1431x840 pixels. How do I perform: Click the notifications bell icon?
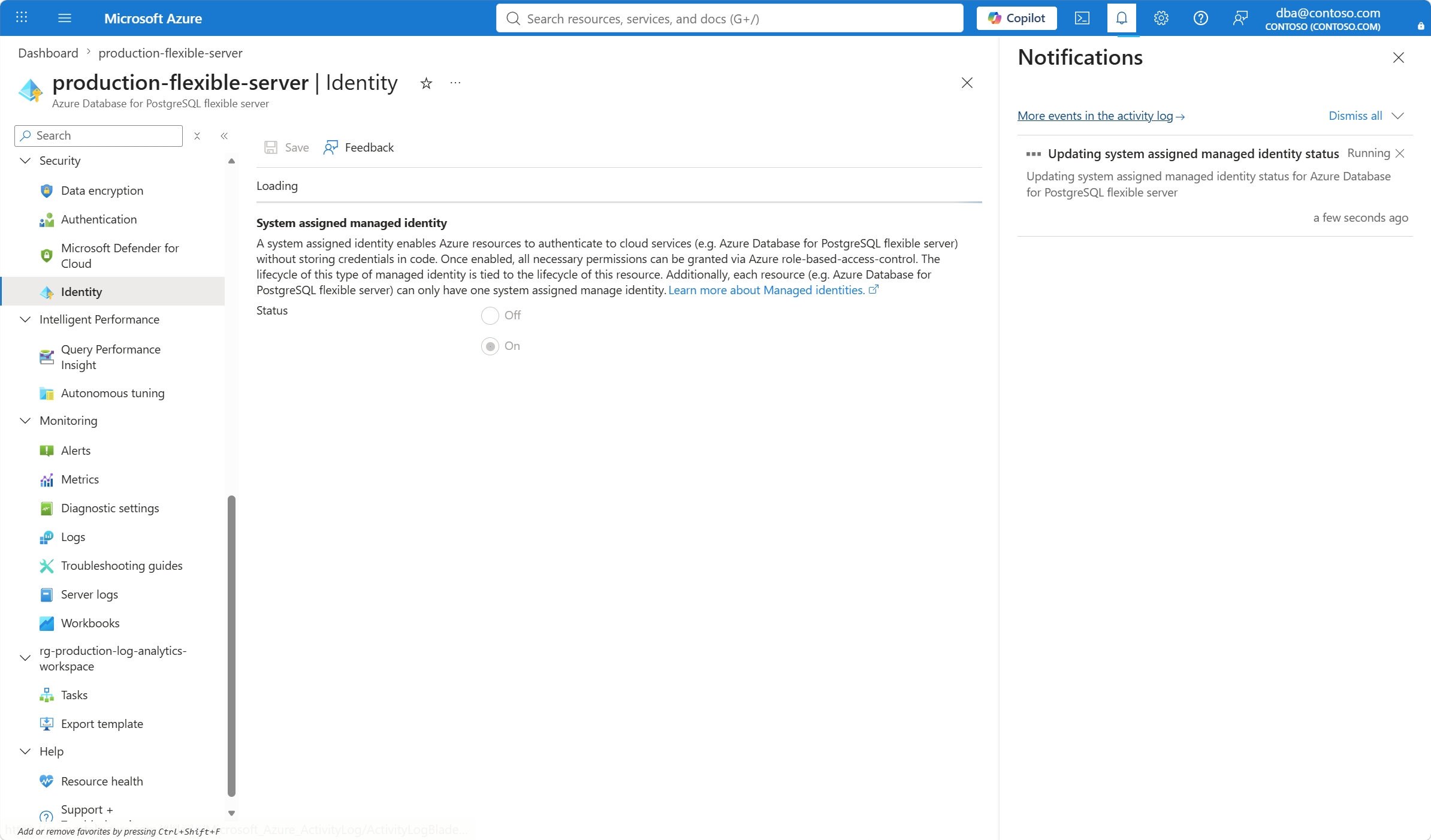coord(1122,18)
